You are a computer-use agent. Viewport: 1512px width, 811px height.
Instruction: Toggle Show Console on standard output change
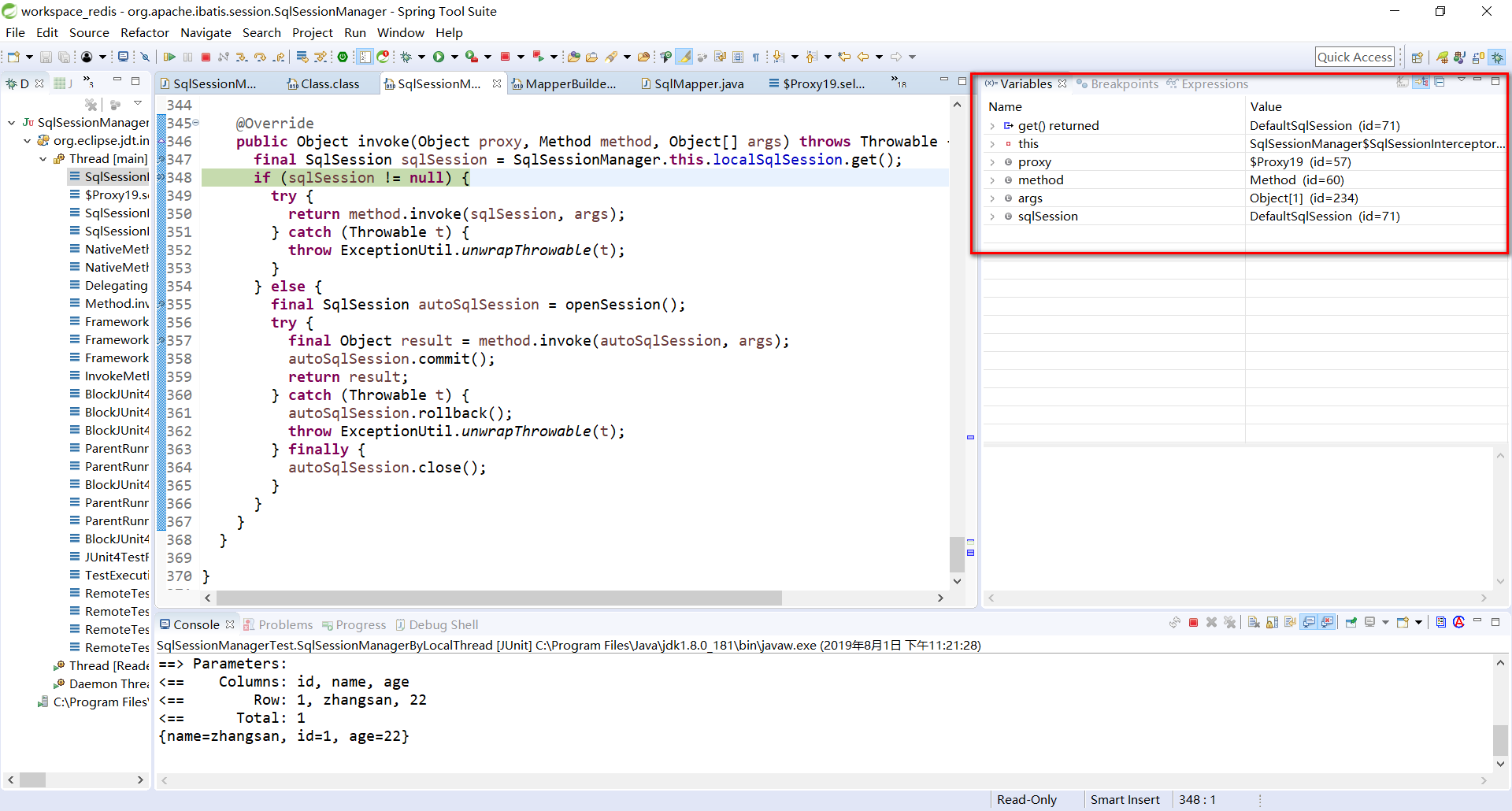(x=1309, y=623)
